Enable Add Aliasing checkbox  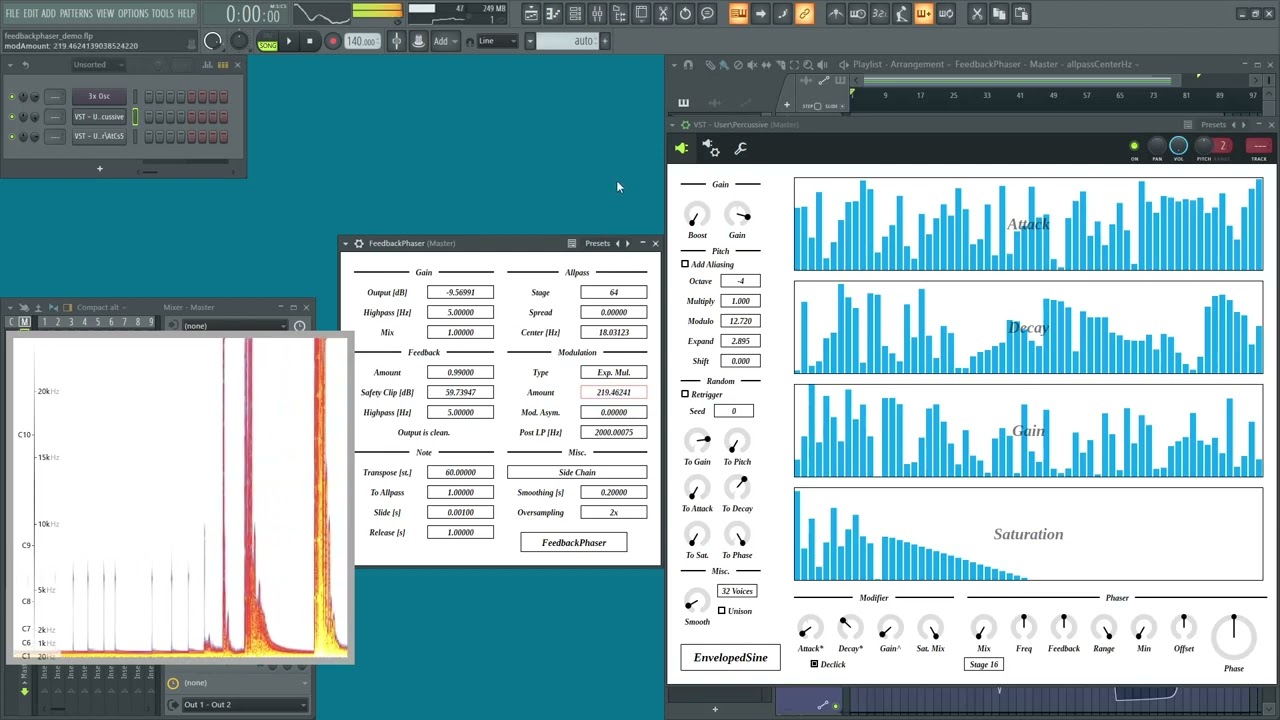(685, 264)
